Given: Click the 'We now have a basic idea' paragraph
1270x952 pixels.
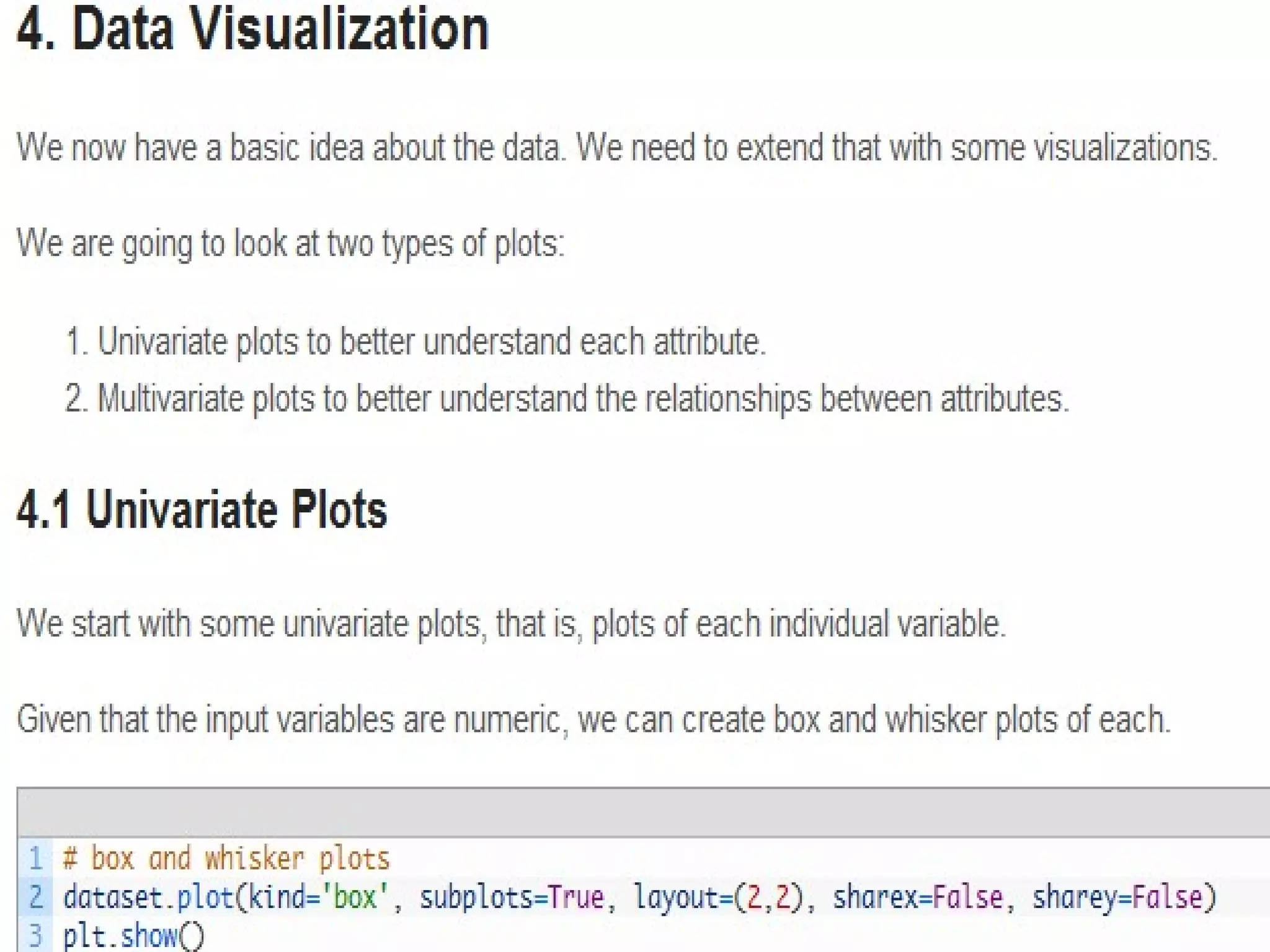Looking at the screenshot, I should click(617, 148).
